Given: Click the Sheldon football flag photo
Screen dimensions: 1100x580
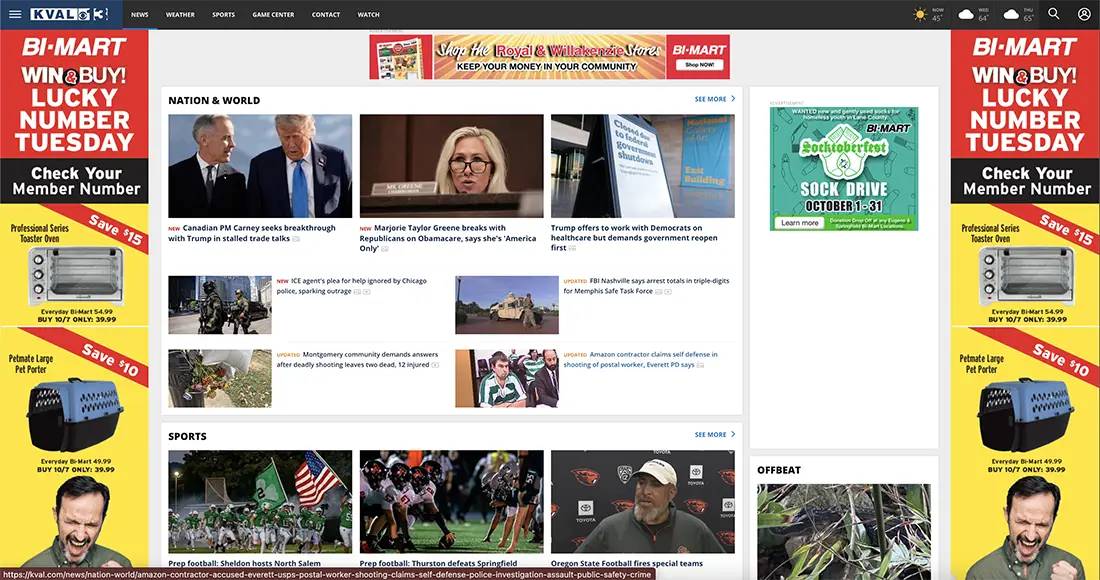Looking at the screenshot, I should (260, 501).
